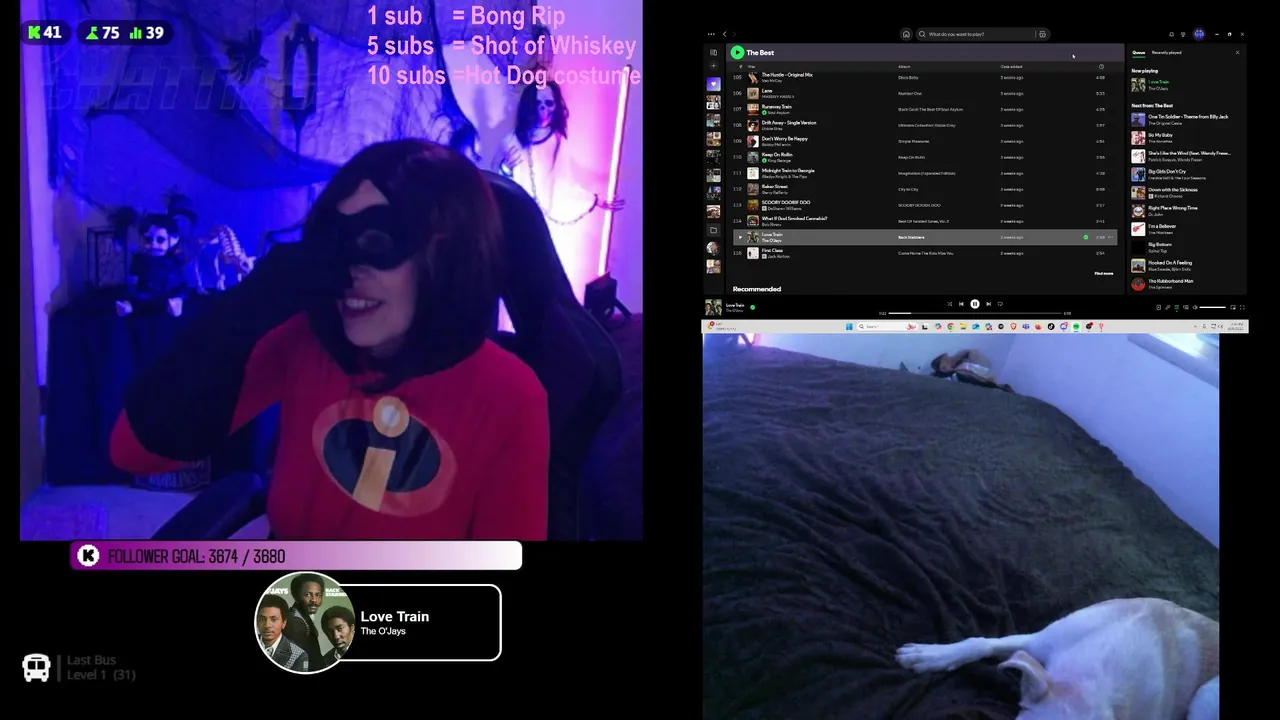Open 'Back Stabbers' album link
1280x720 pixels.
(911, 237)
